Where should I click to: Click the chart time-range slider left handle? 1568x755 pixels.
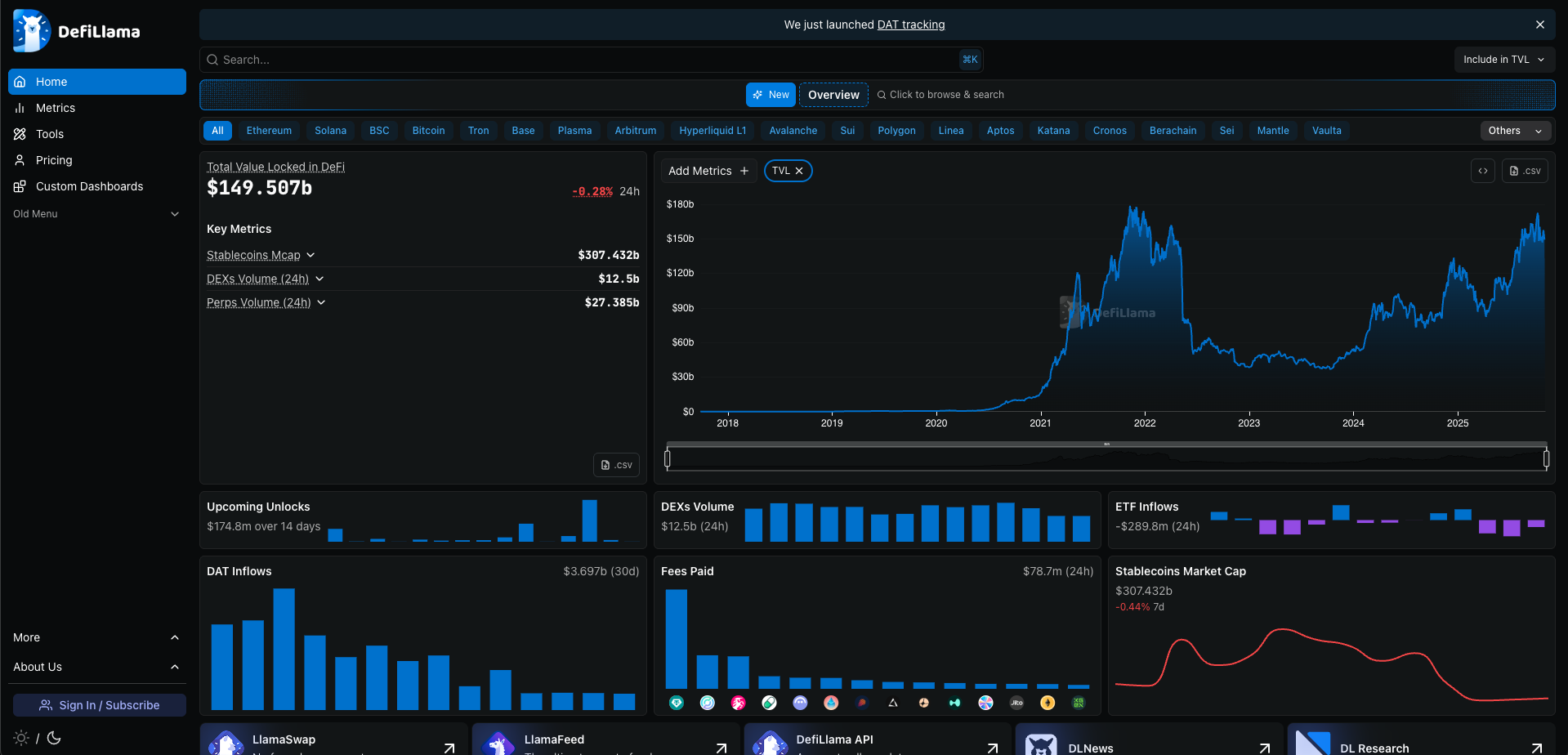coord(668,458)
